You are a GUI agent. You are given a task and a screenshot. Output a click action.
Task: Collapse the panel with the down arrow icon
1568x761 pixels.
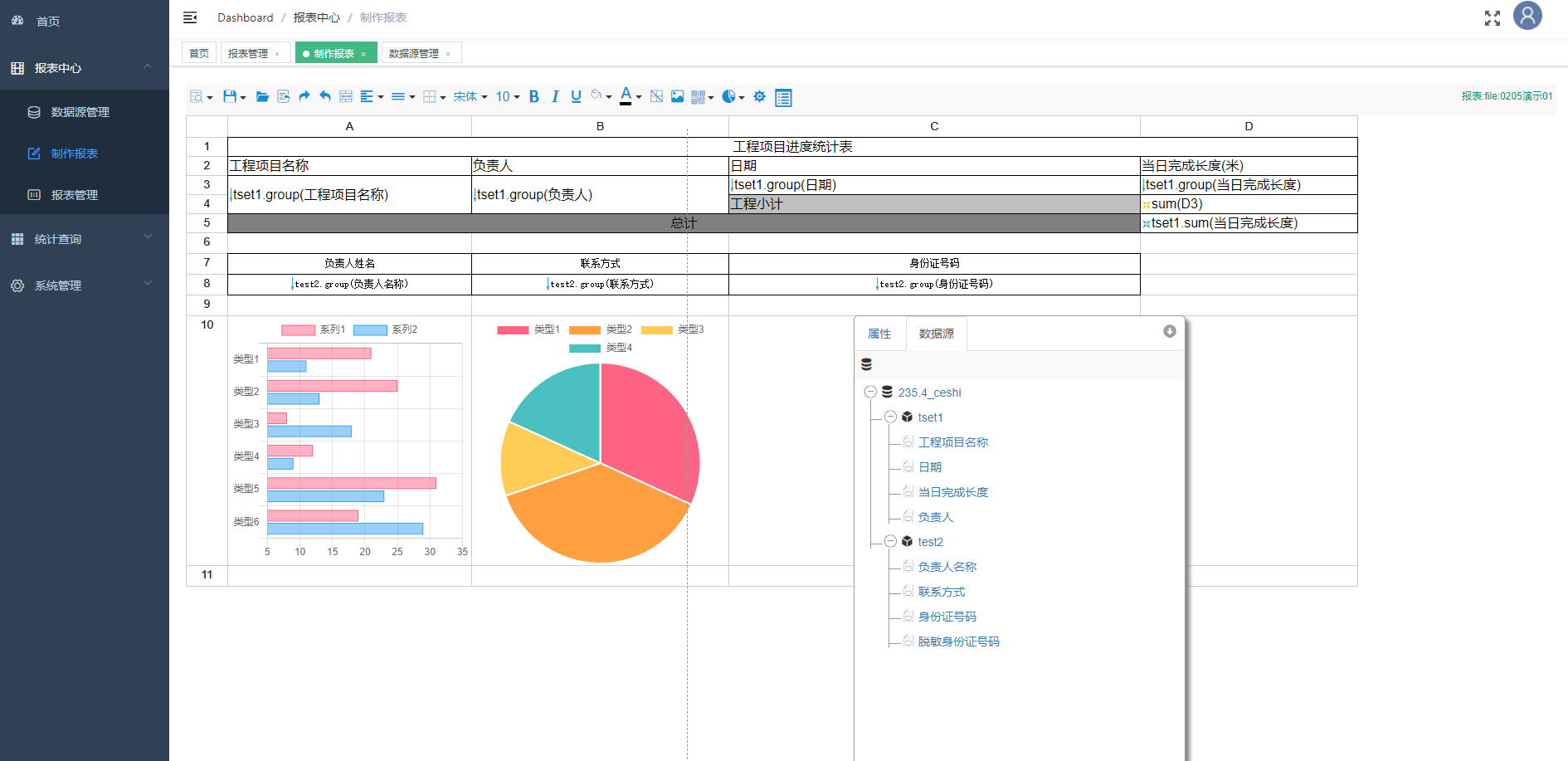tap(1170, 331)
